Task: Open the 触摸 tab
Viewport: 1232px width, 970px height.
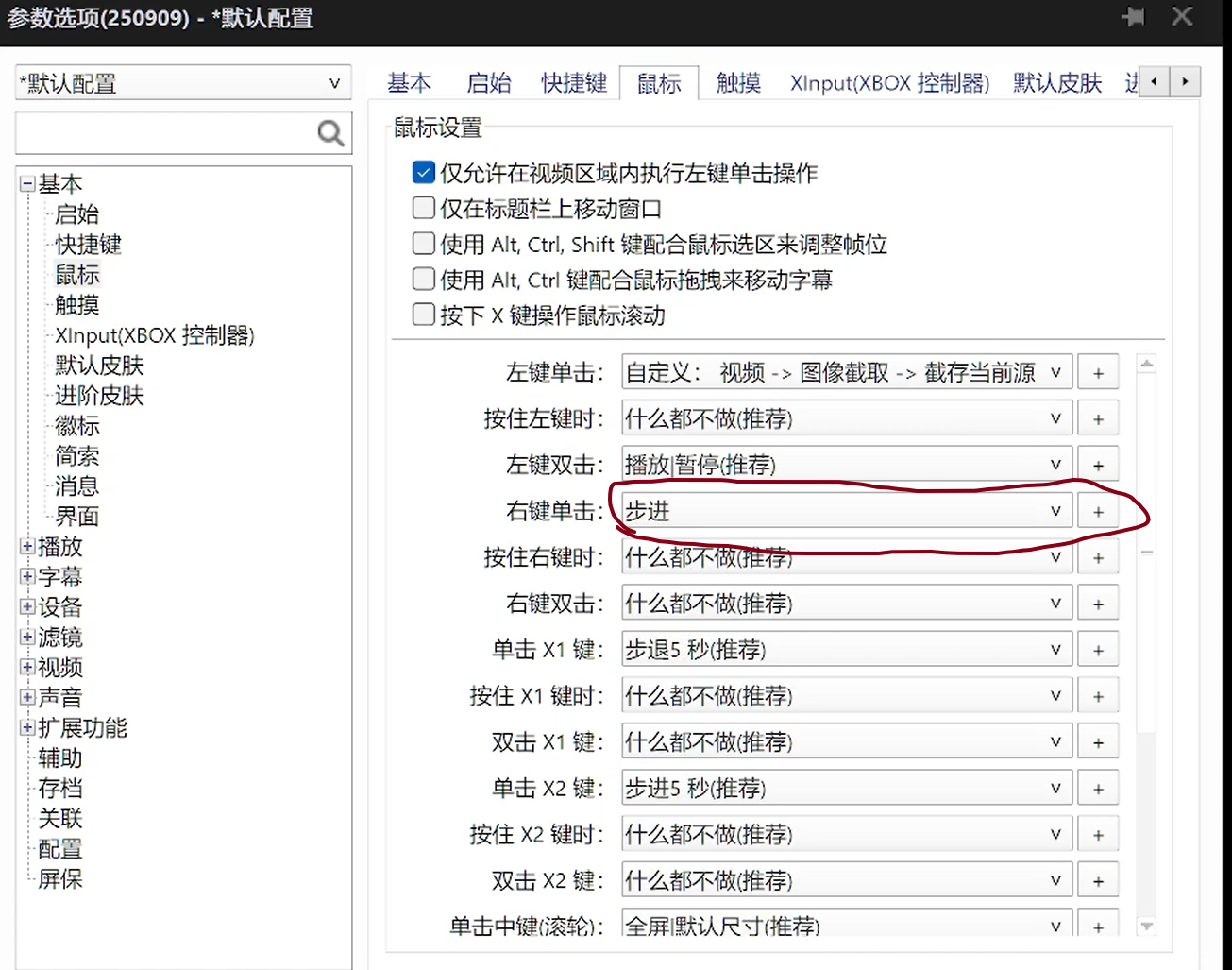Action: (738, 83)
